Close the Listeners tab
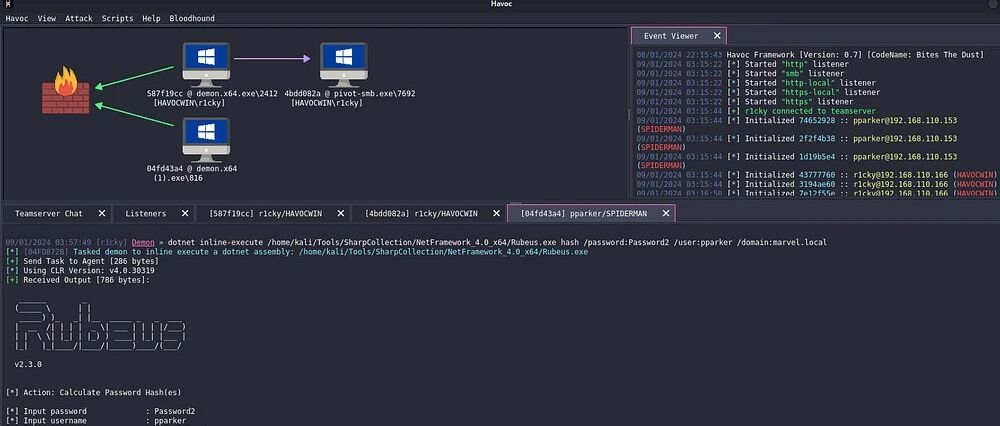The image size is (1000, 426). (184, 214)
